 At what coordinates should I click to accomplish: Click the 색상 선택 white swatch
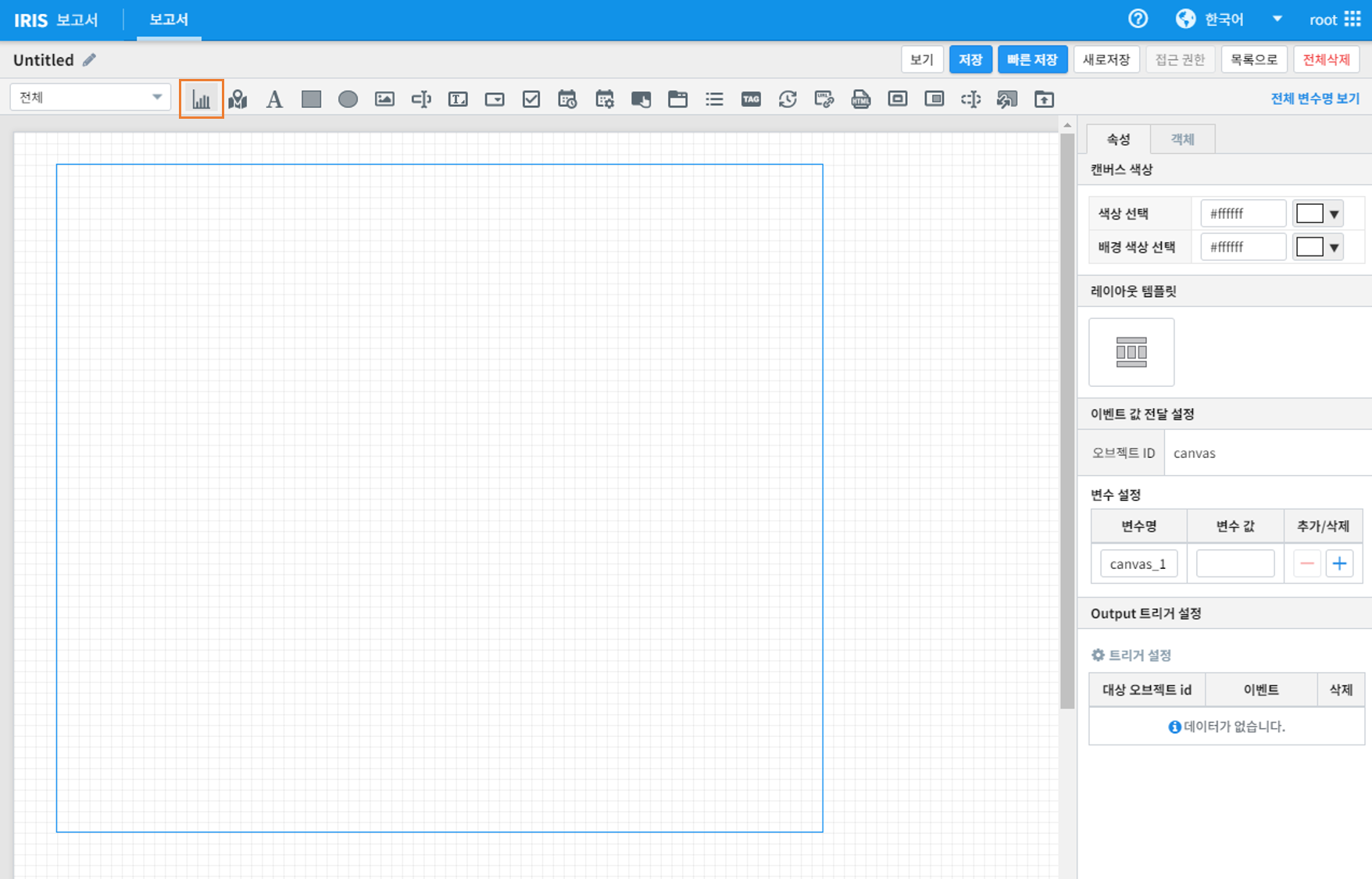(1309, 213)
